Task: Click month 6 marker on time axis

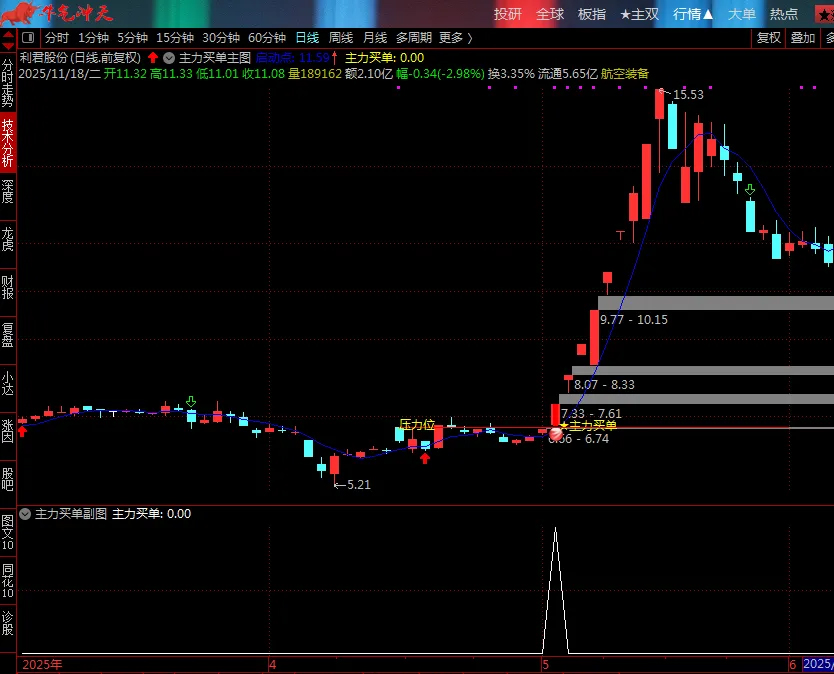Action: pos(793,664)
